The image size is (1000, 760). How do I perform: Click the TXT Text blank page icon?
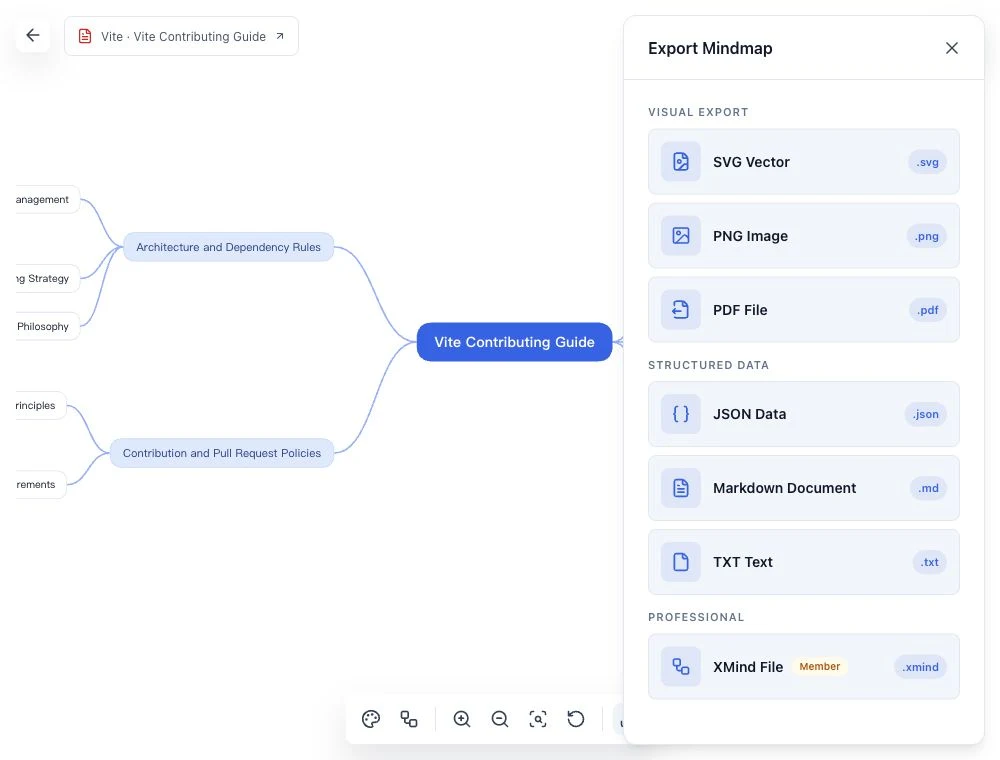point(680,562)
